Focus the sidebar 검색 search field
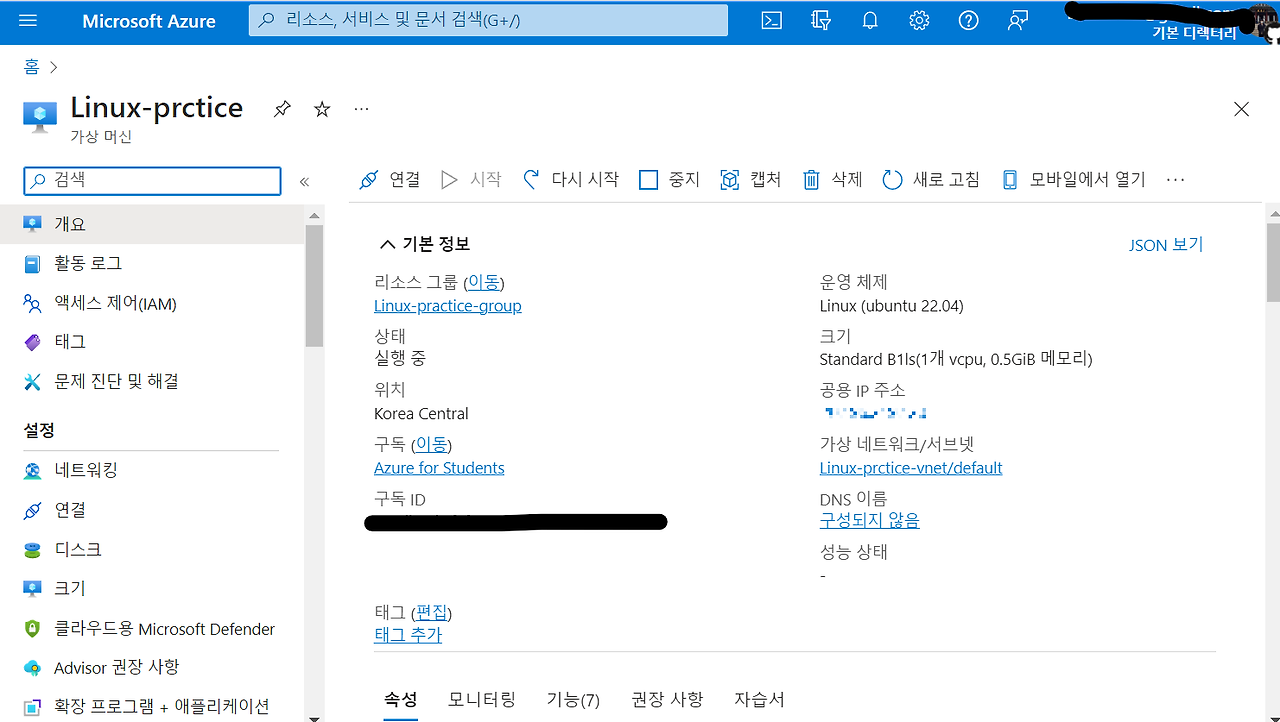1280x722 pixels. point(152,180)
